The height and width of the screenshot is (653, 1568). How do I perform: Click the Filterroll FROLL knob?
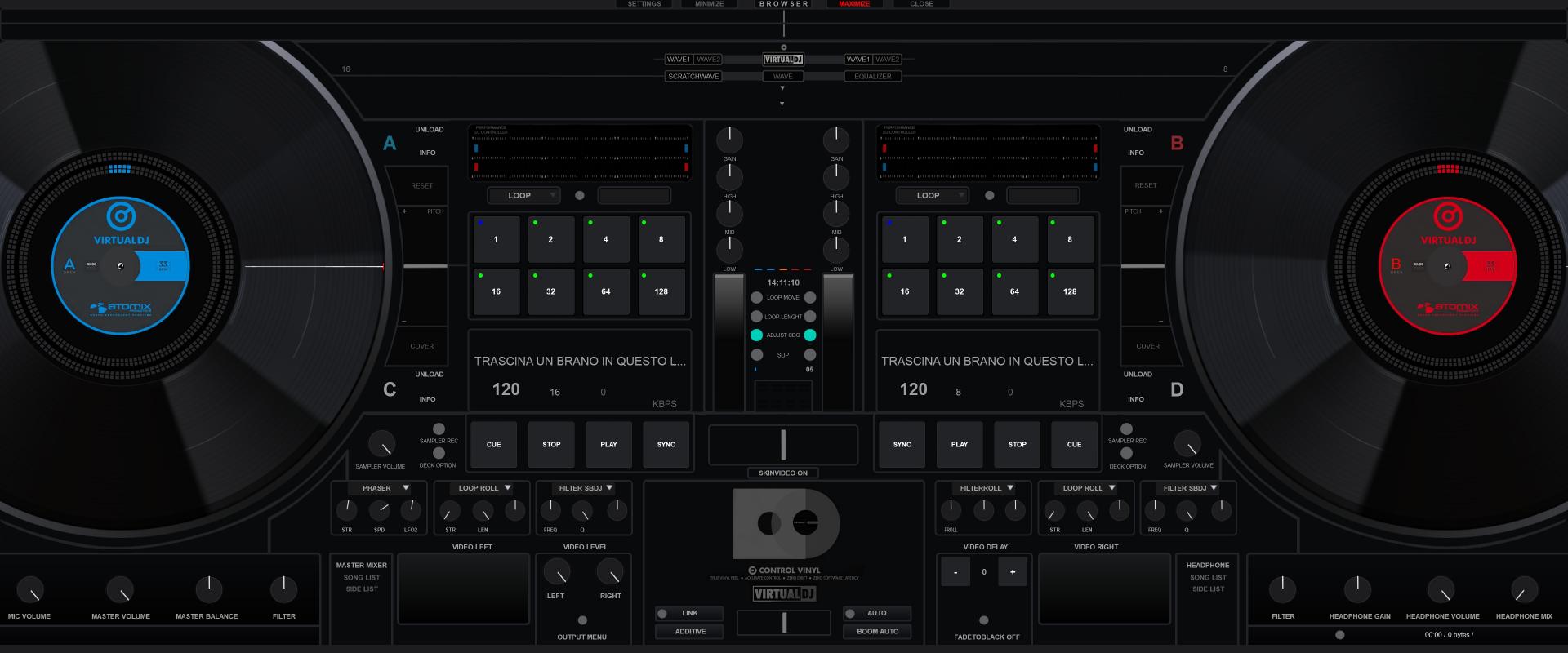tap(951, 511)
